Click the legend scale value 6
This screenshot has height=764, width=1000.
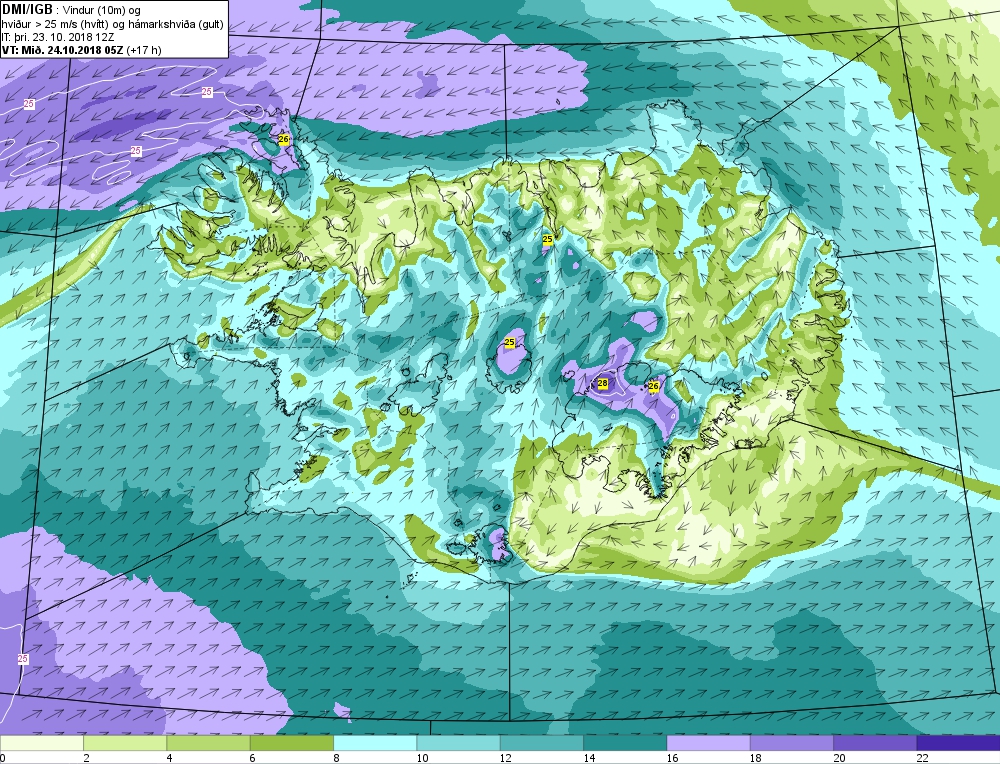click(x=253, y=758)
